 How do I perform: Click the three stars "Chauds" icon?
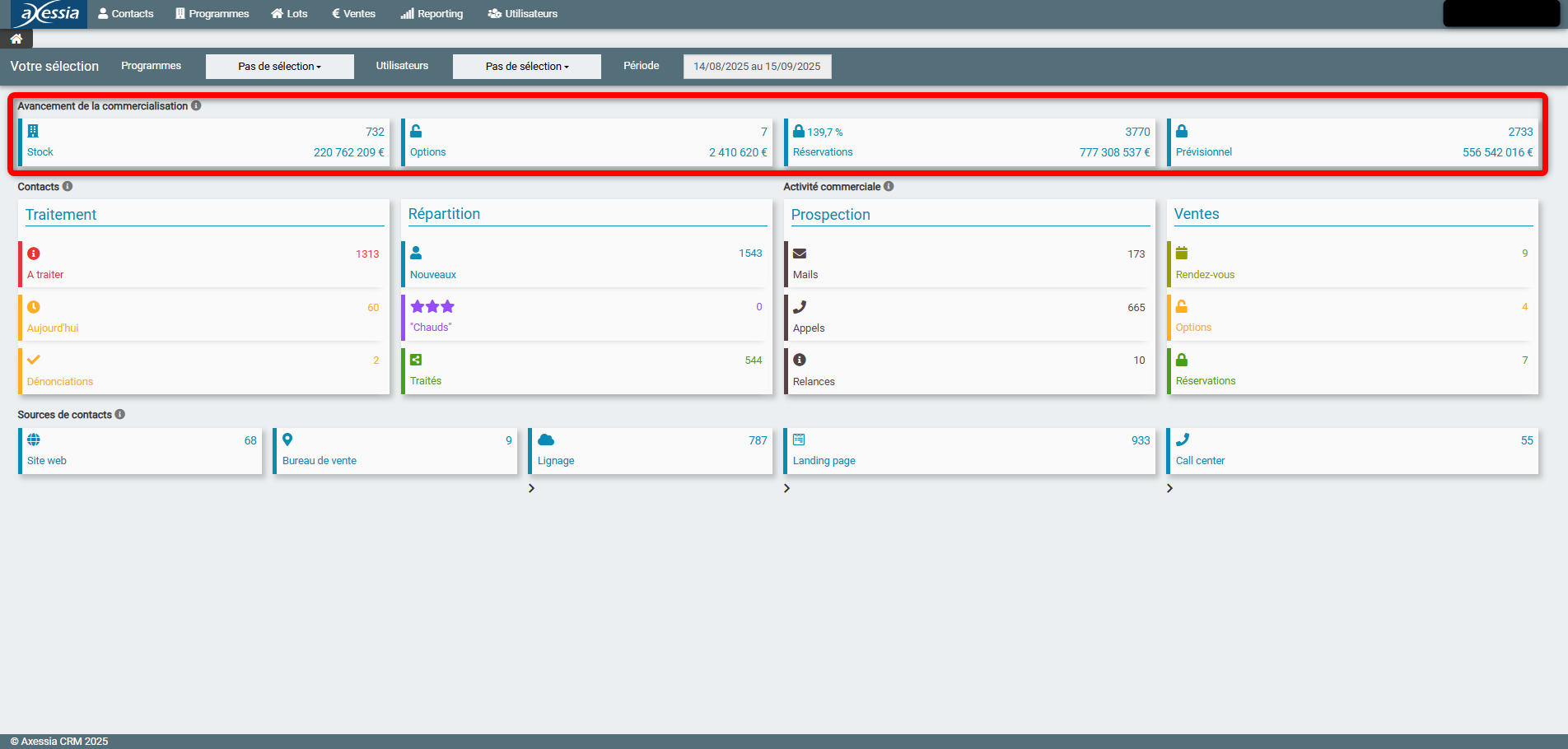(x=432, y=307)
